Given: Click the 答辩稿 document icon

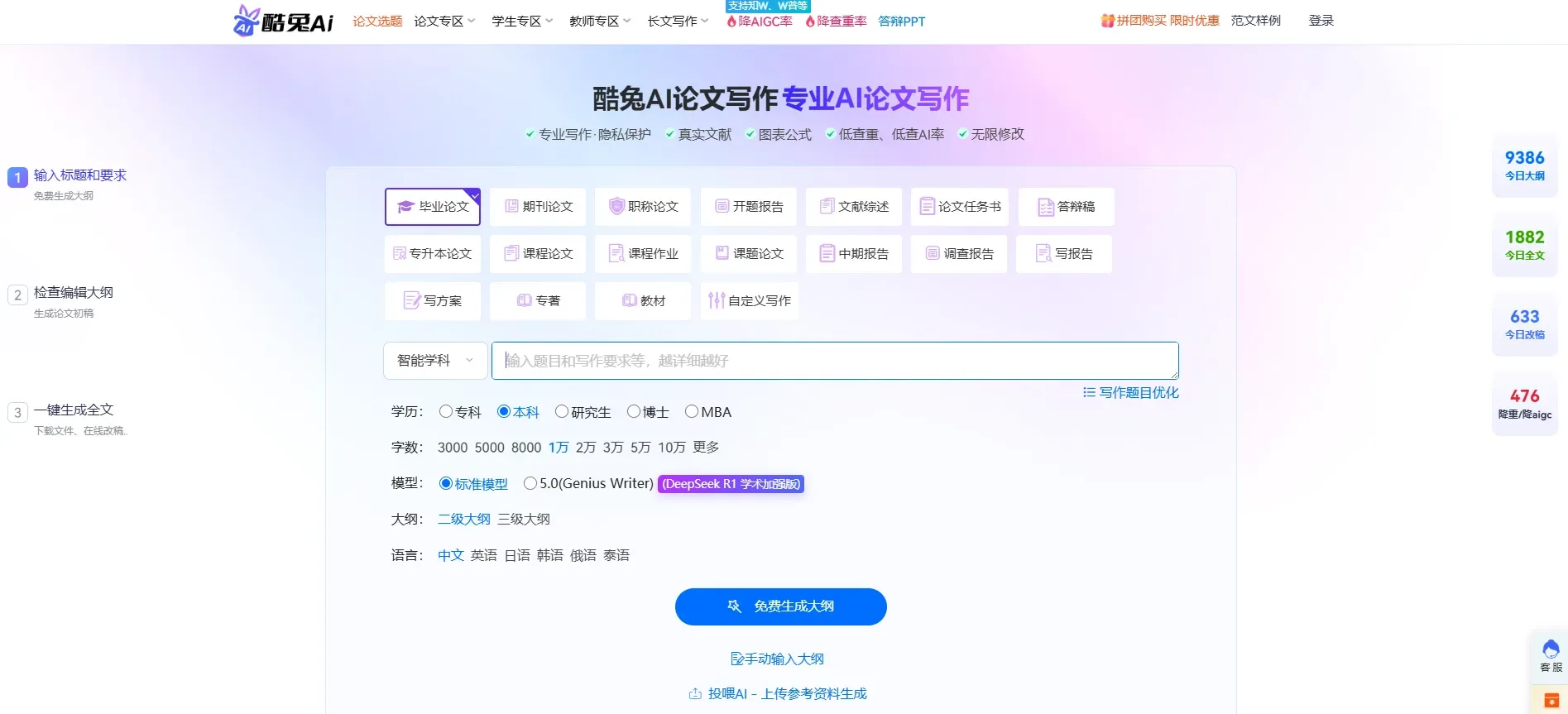Looking at the screenshot, I should coord(1045,207).
